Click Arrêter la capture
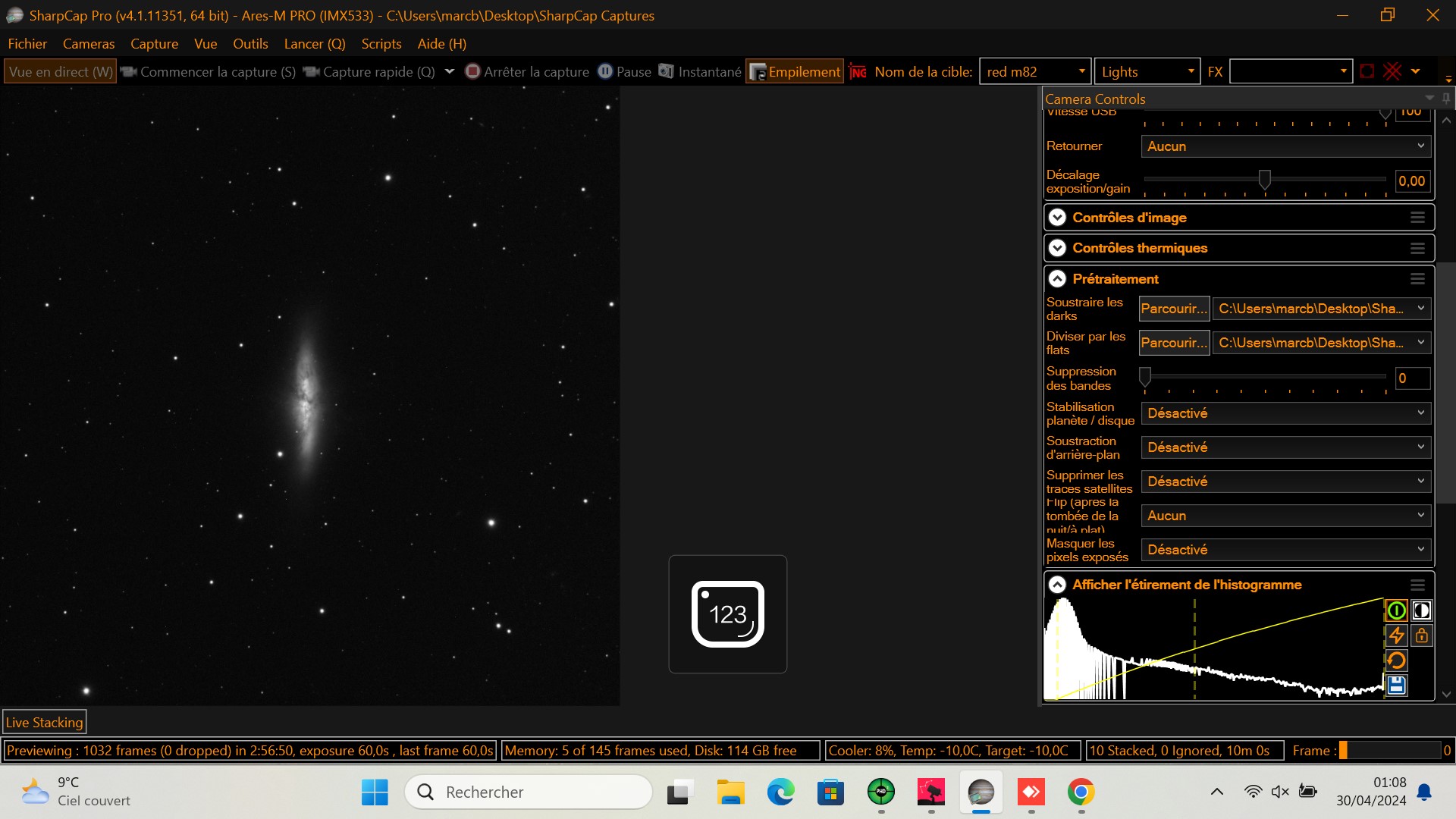This screenshot has width=1456, height=819. tap(526, 71)
